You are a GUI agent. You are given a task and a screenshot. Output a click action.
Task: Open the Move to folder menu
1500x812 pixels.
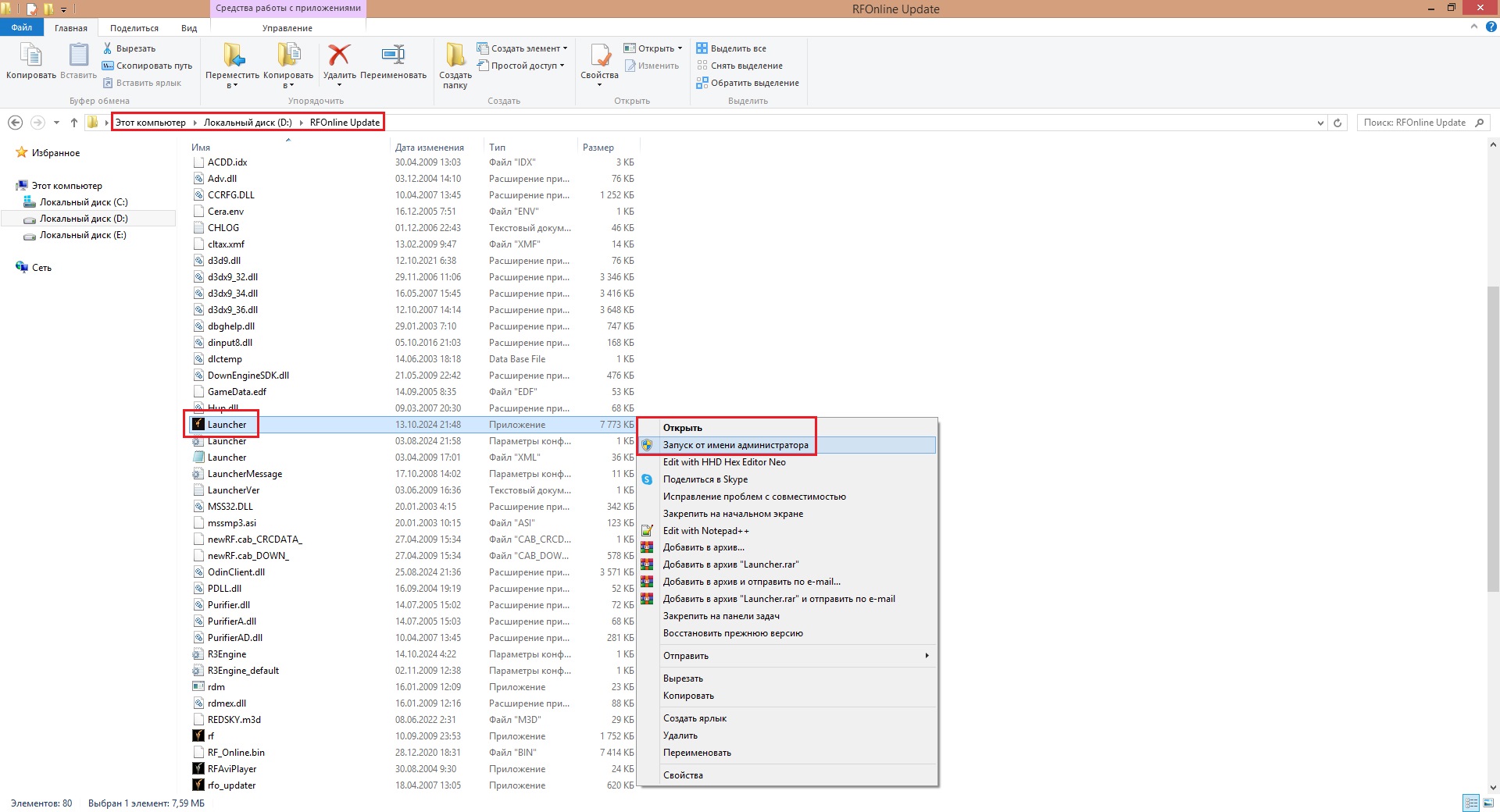tap(232, 66)
